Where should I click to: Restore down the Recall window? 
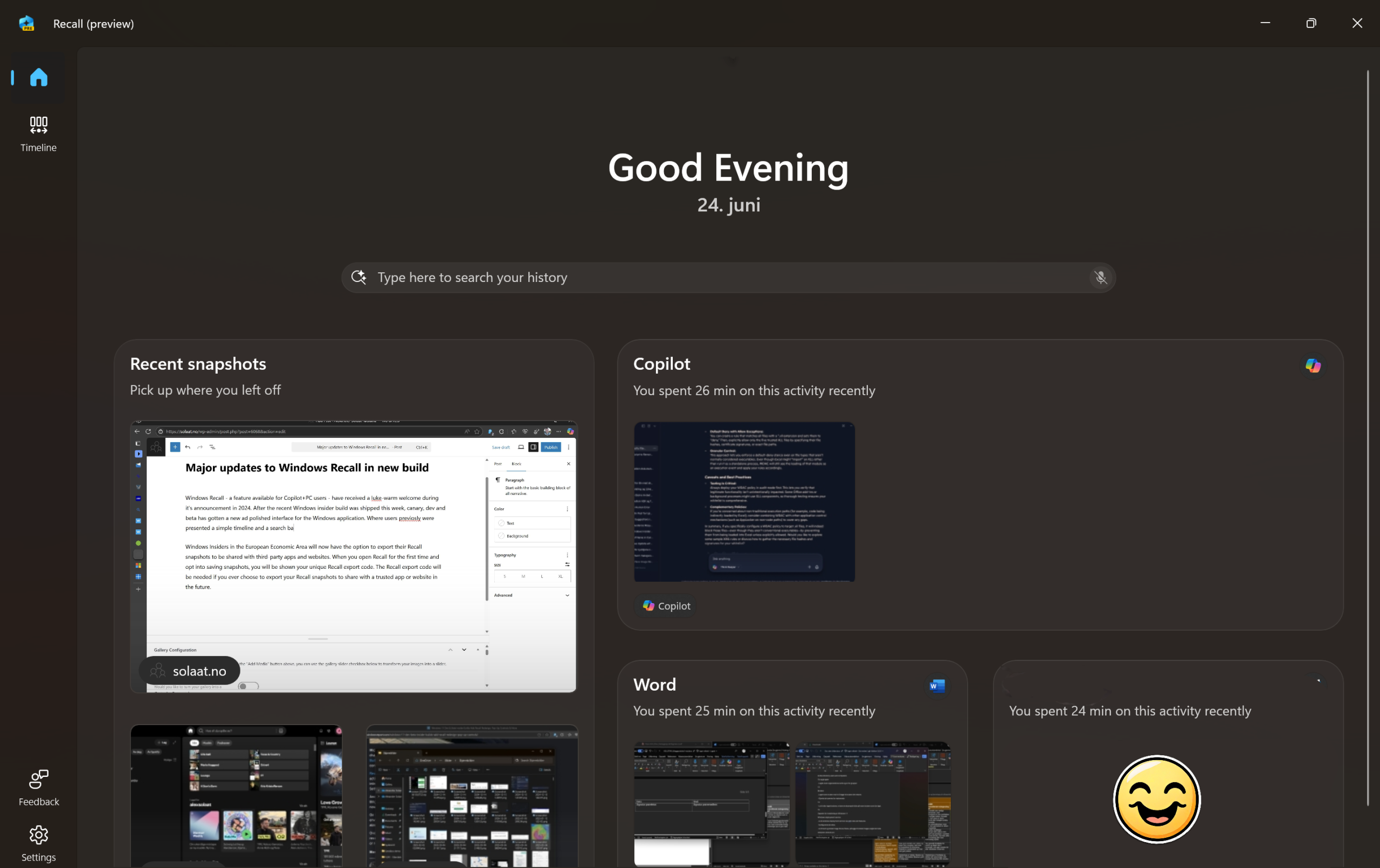tap(1310, 23)
